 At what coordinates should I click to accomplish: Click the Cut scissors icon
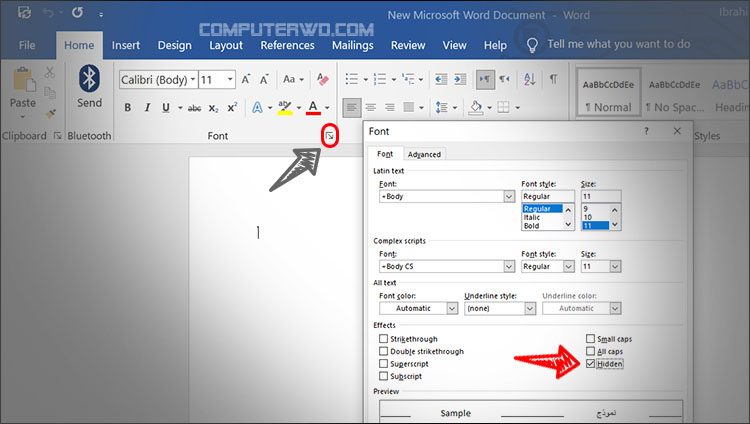tap(50, 73)
